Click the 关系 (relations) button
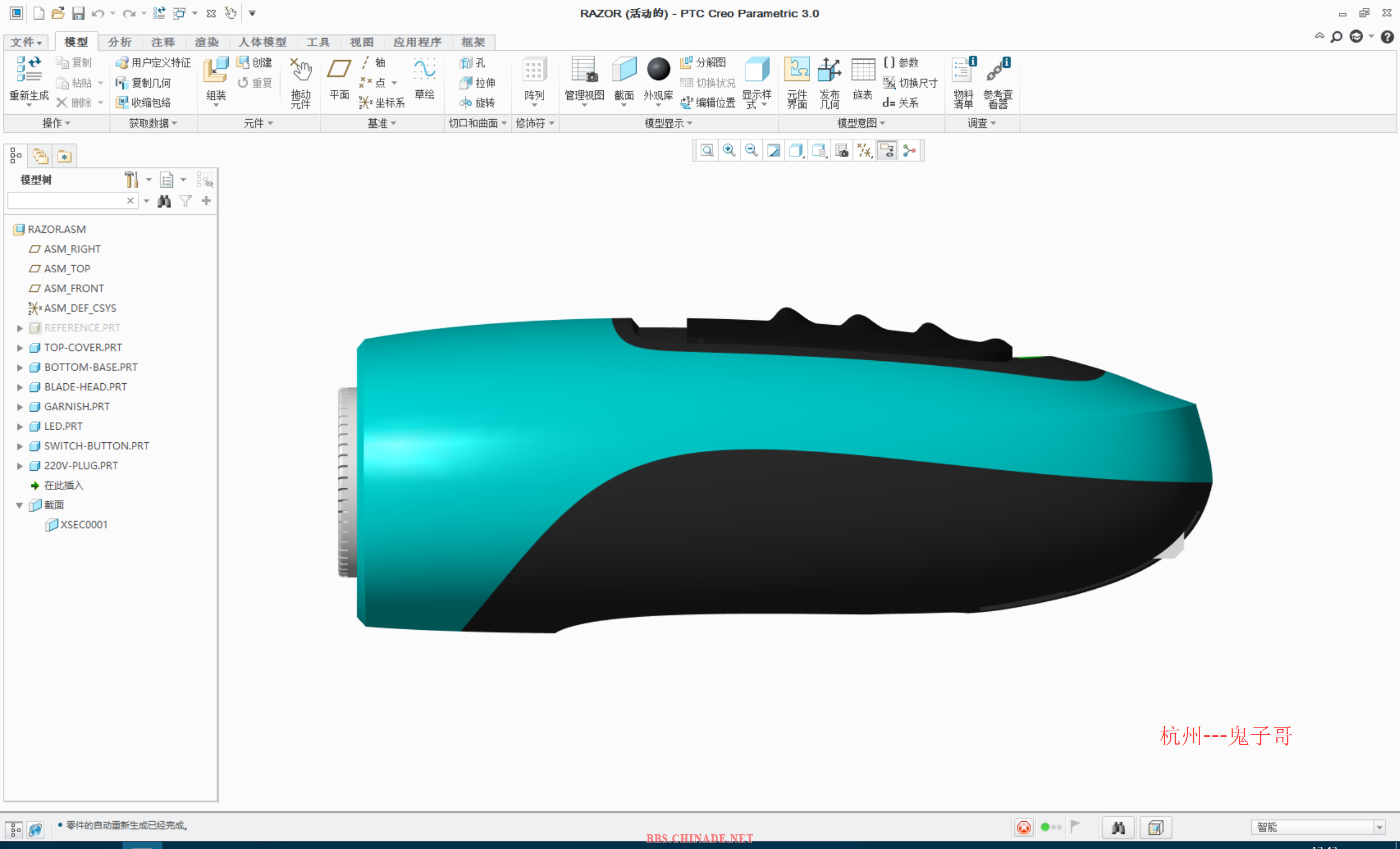The height and width of the screenshot is (849, 1400). pyautogui.click(x=901, y=103)
